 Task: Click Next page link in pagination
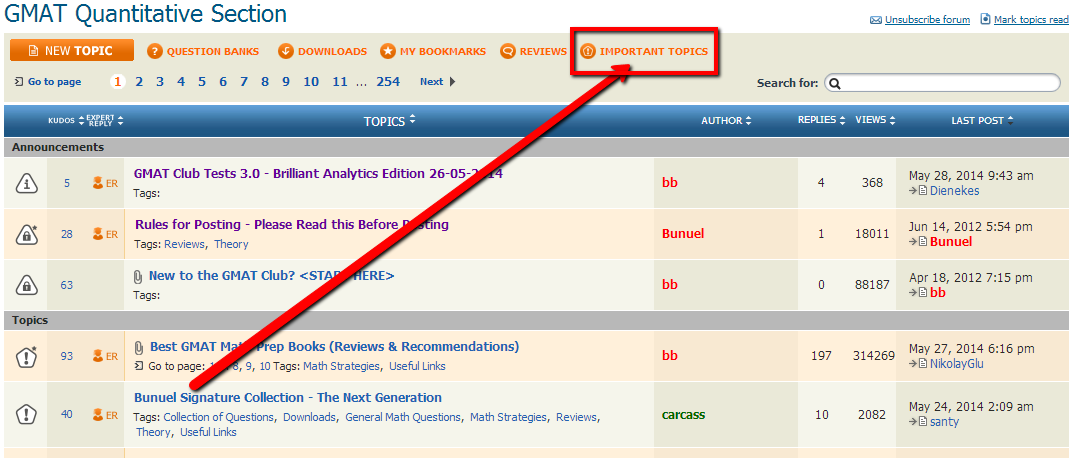coord(431,82)
